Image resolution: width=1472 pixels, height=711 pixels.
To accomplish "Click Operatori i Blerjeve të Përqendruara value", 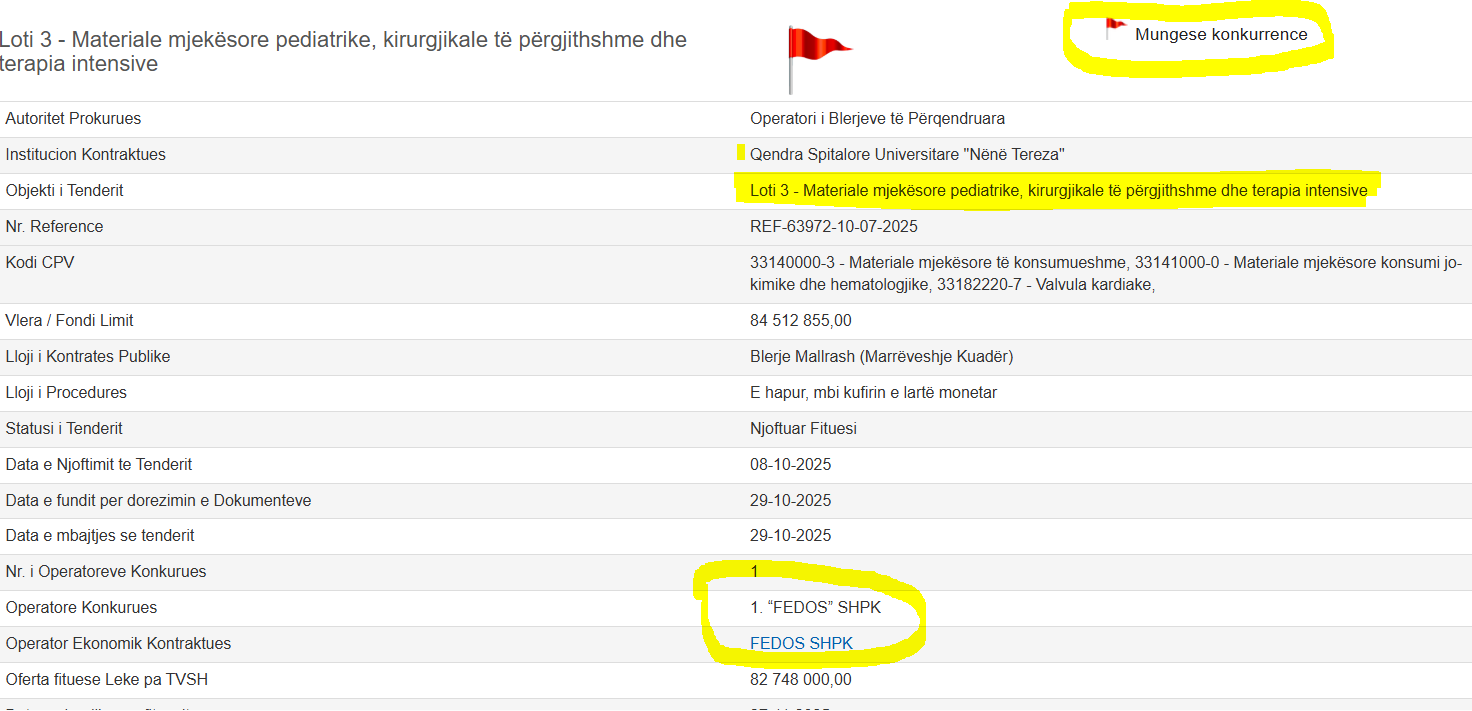I will tap(877, 119).
